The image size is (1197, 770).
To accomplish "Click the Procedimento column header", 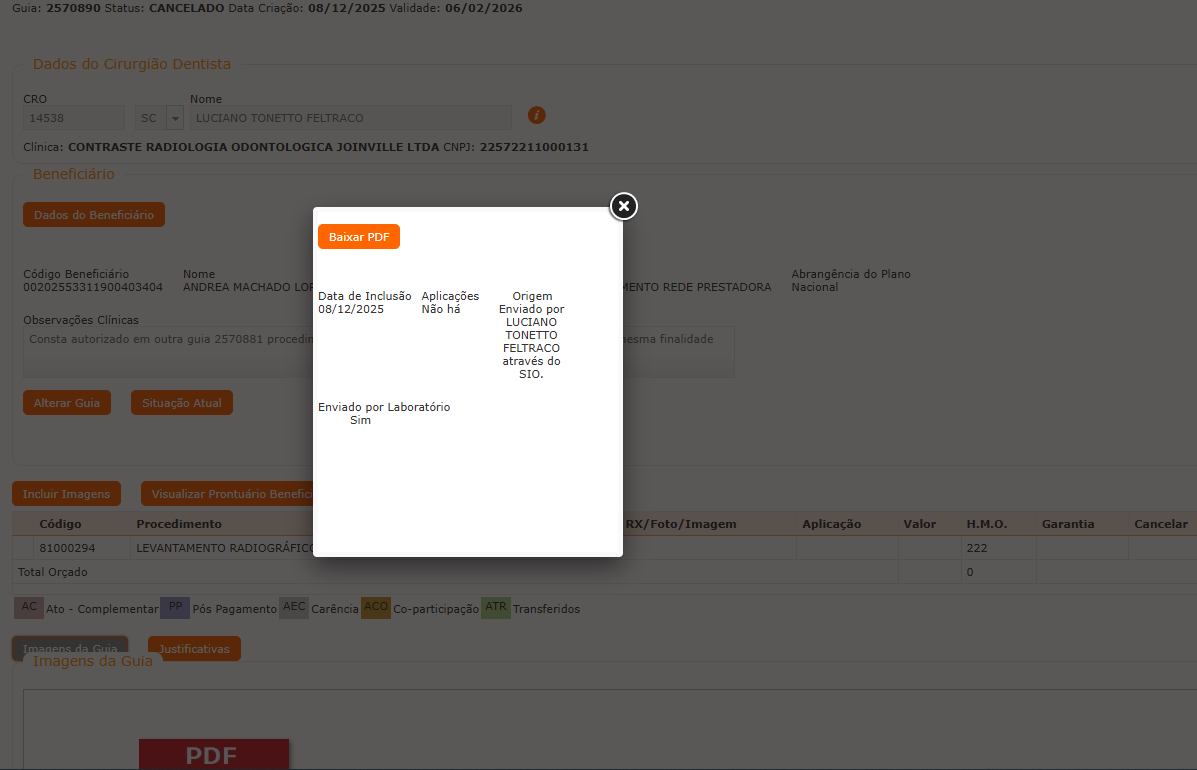I will tap(179, 524).
